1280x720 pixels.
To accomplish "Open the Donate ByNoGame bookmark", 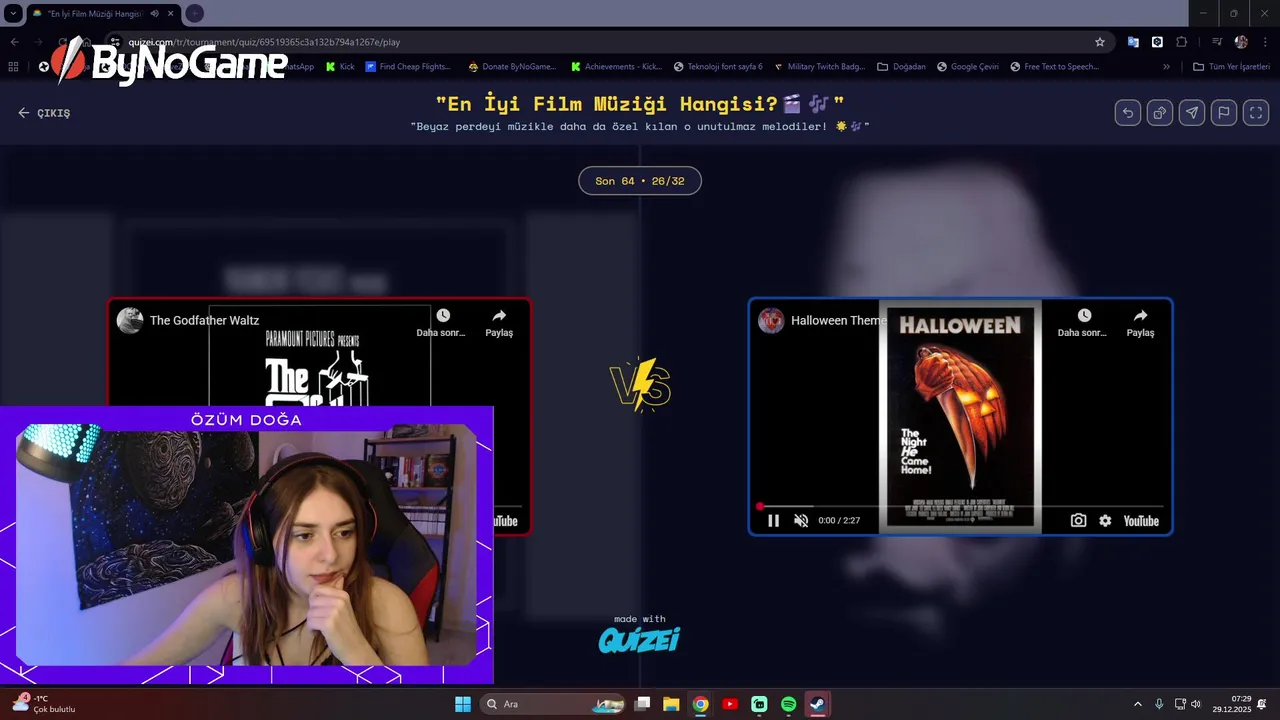I will click(x=512, y=67).
